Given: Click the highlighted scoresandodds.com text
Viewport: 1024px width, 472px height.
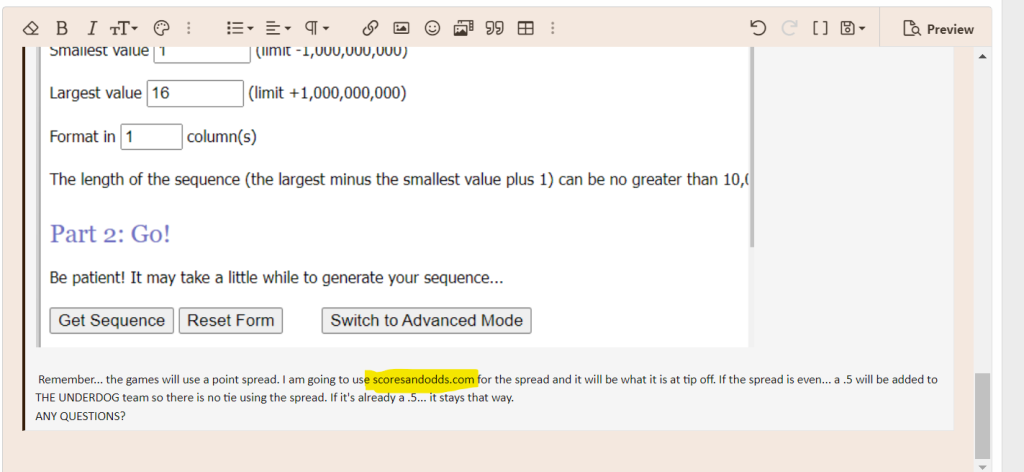Looking at the screenshot, I should (x=422, y=379).
